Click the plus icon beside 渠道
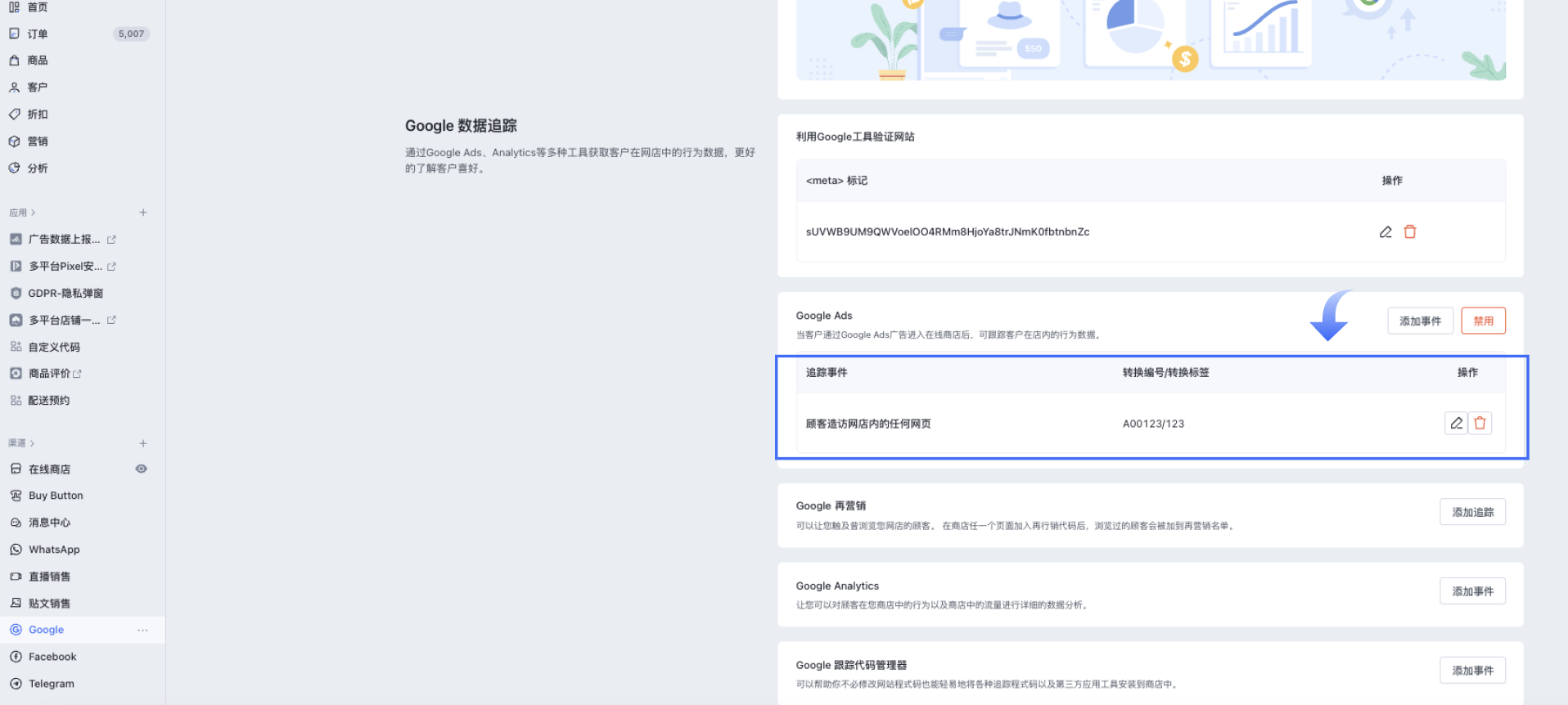Image resolution: width=1568 pixels, height=705 pixels. [x=143, y=443]
